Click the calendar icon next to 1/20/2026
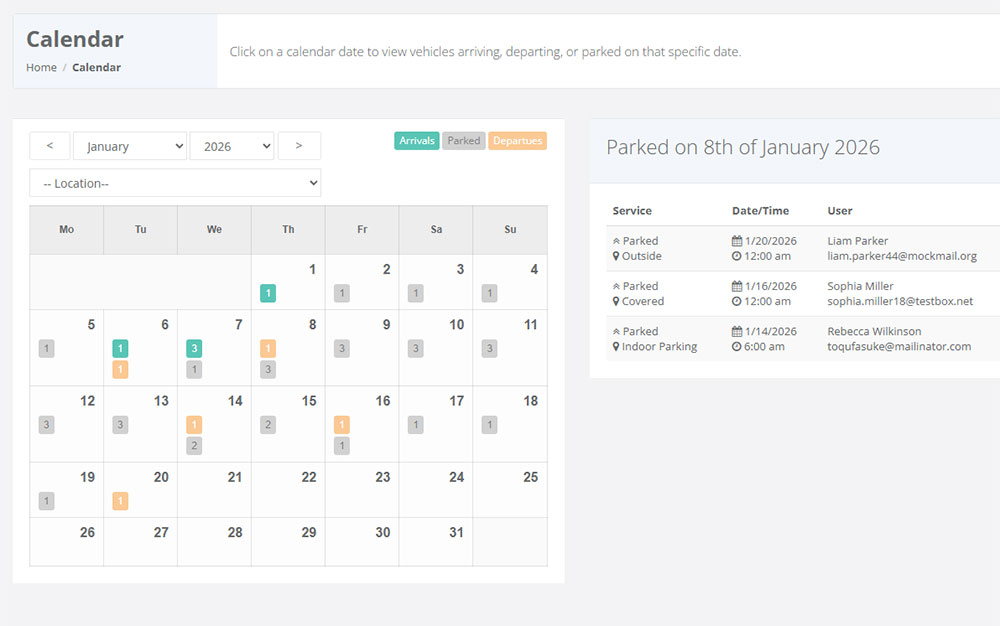This screenshot has height=626, width=1000. (x=735, y=240)
